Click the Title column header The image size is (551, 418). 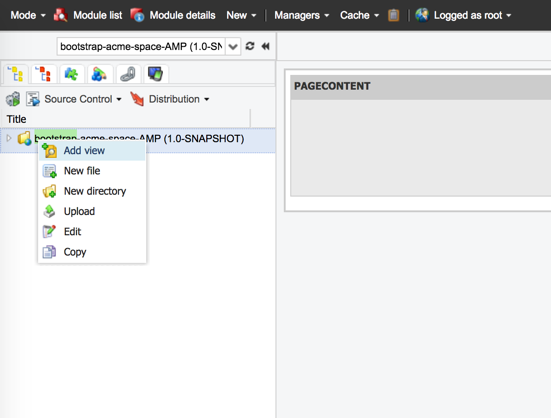(126, 119)
